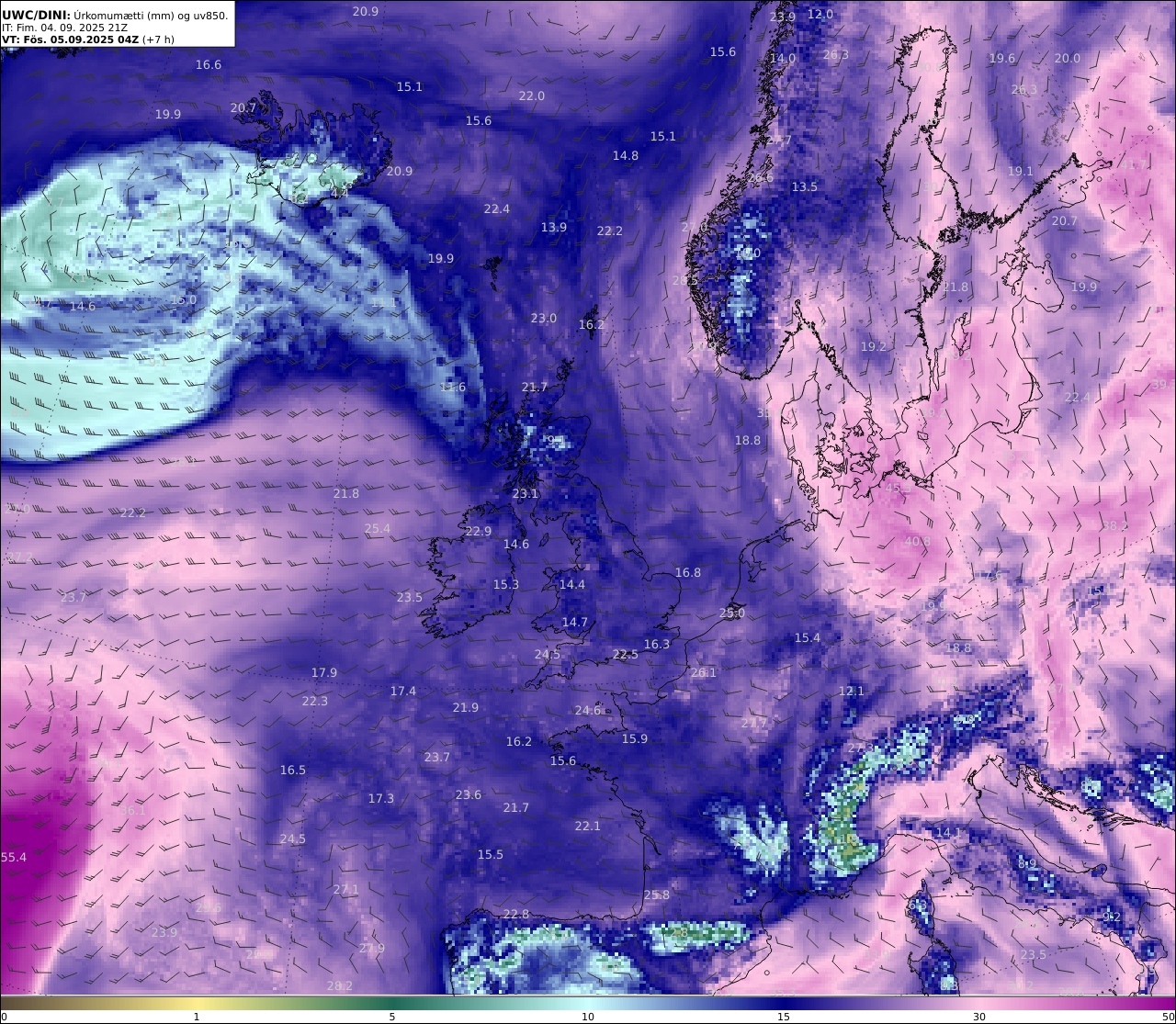The image size is (1176, 1024).
Task: Click the map value 22.3
Action: [x=315, y=702]
